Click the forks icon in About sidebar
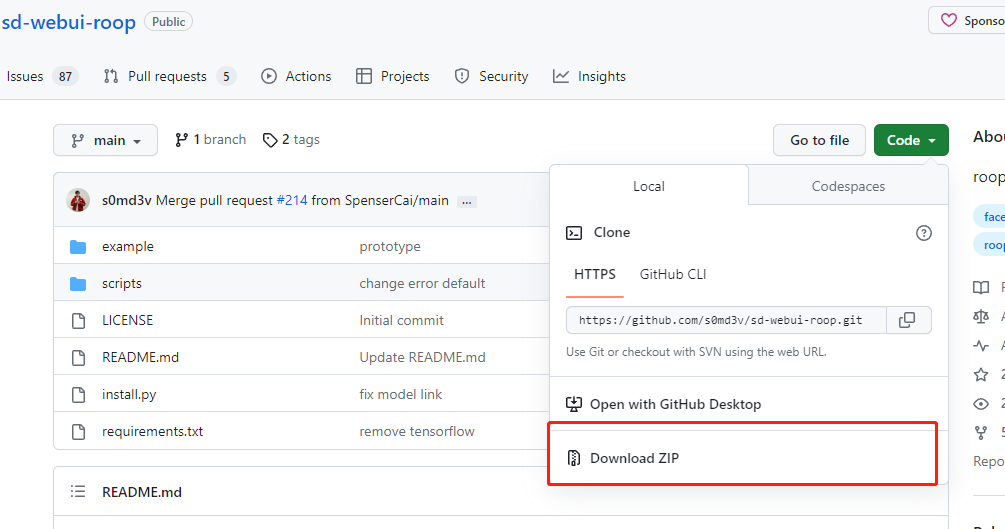 click(x=981, y=433)
